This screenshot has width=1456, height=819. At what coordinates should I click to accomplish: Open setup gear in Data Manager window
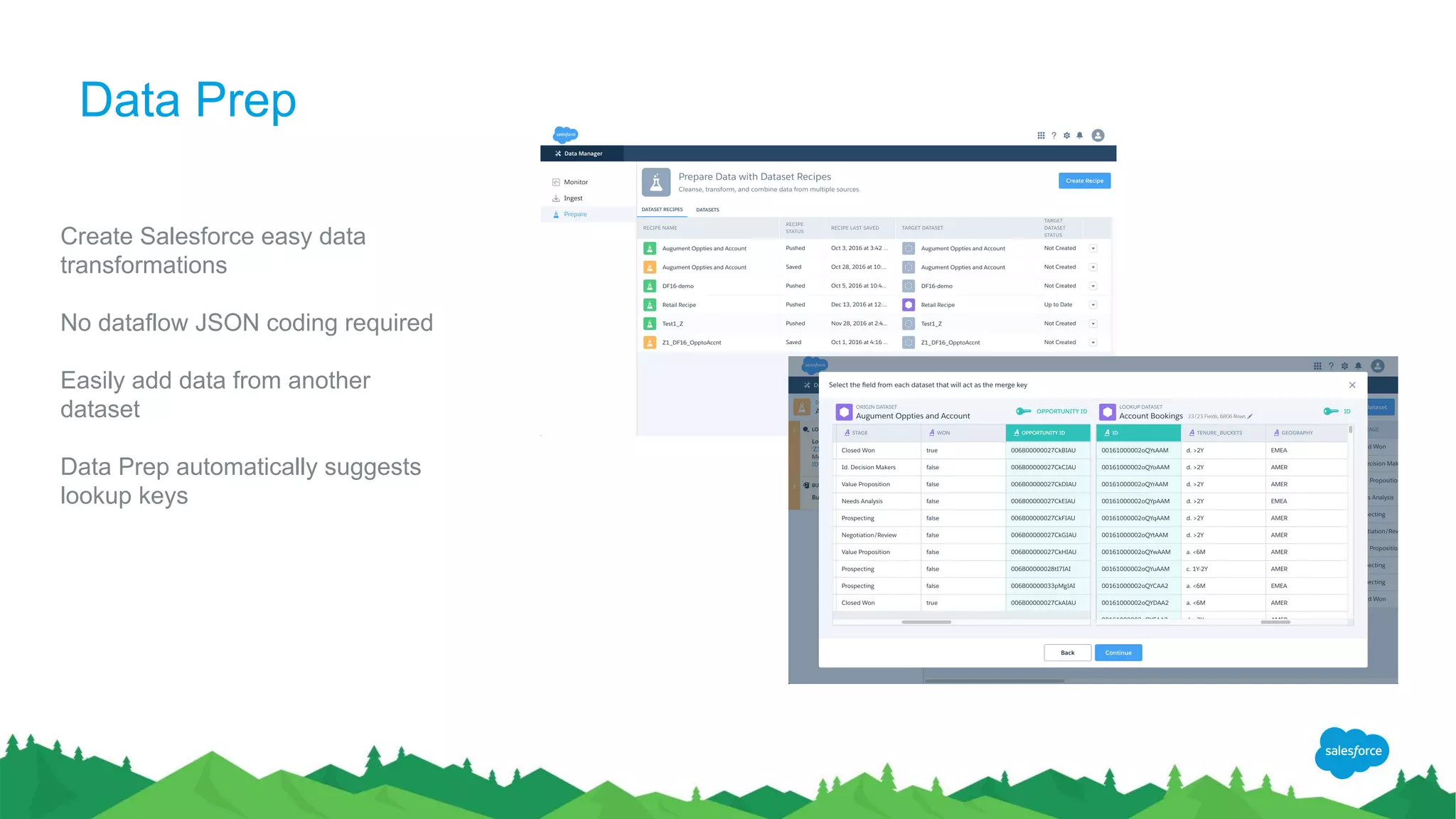pyautogui.click(x=1066, y=135)
